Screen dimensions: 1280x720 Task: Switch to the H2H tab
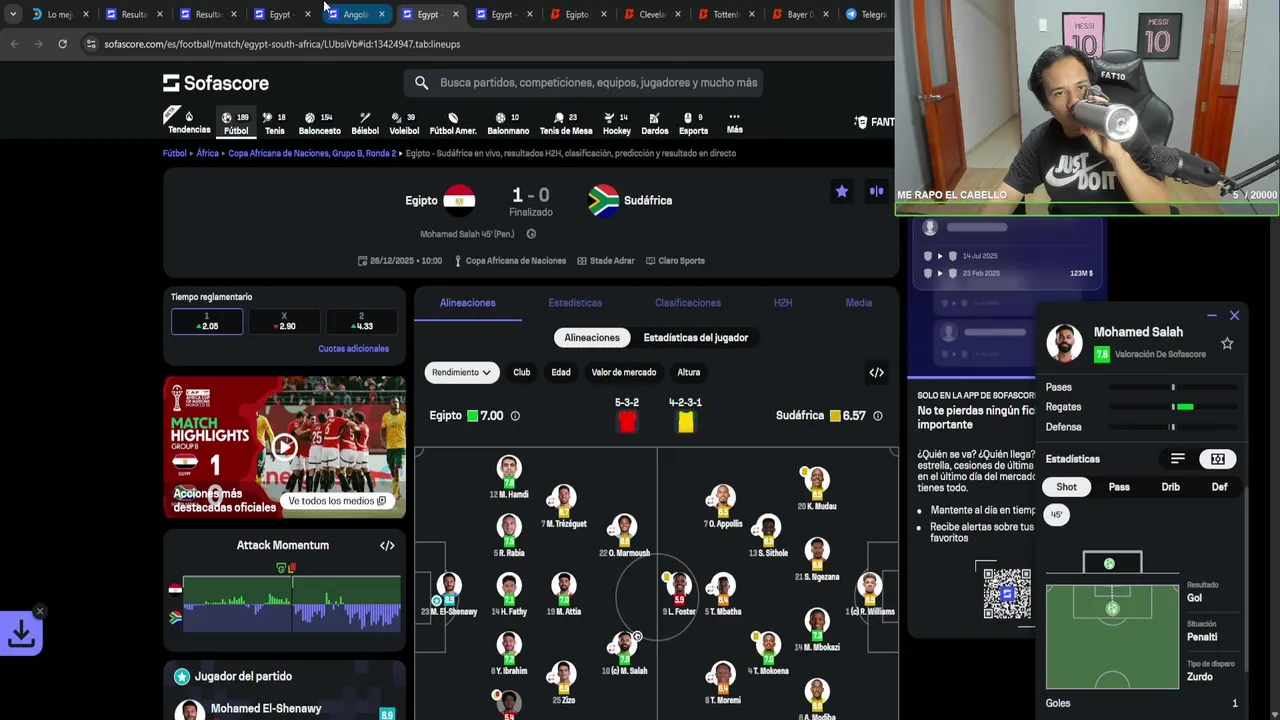click(x=783, y=303)
